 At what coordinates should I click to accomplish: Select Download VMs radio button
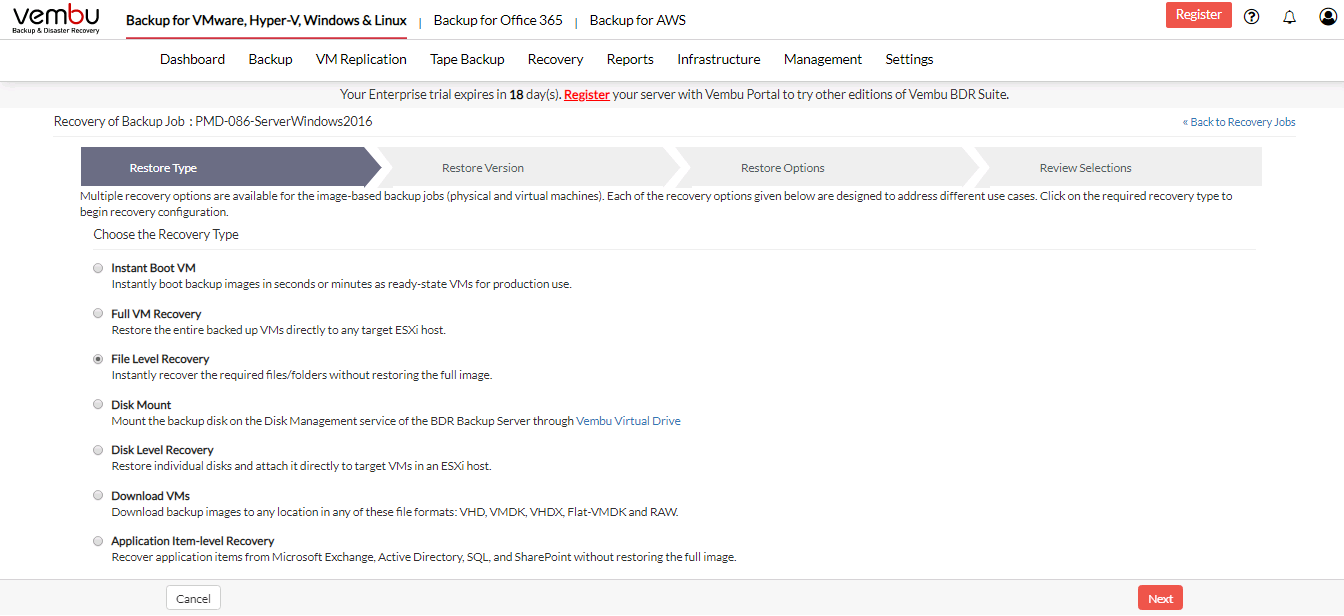(x=98, y=495)
